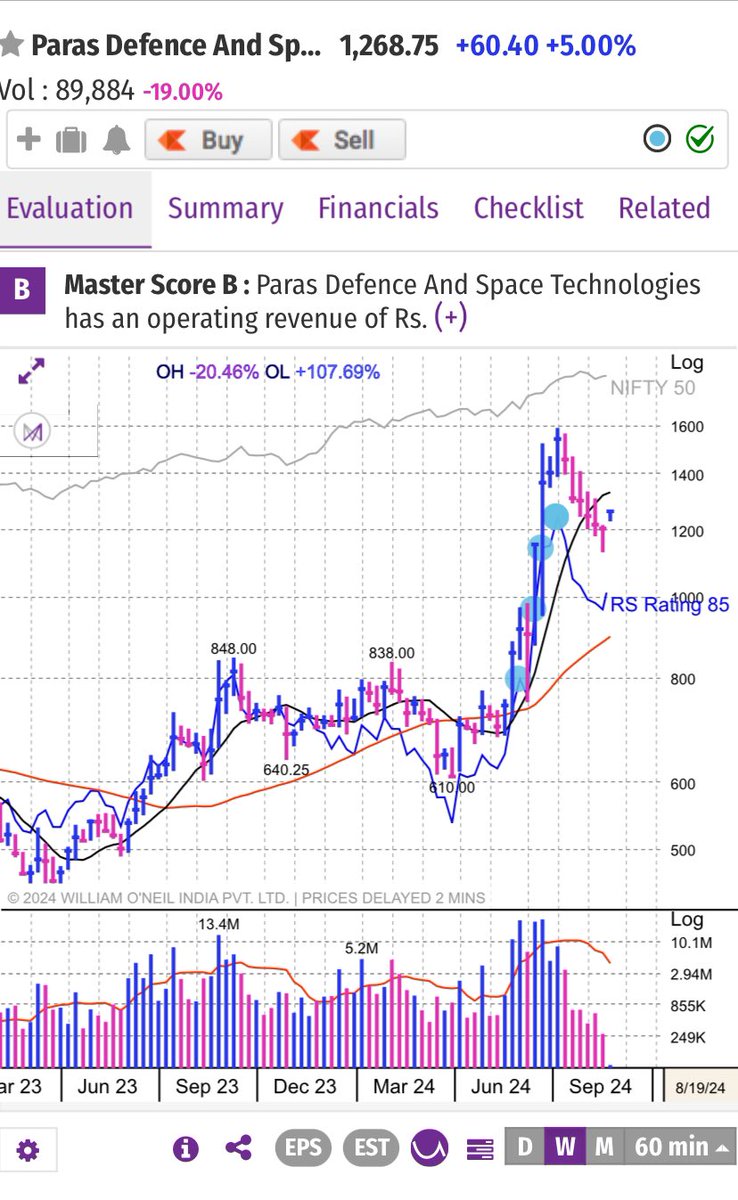Click the RS Rating 85 label

click(x=669, y=604)
